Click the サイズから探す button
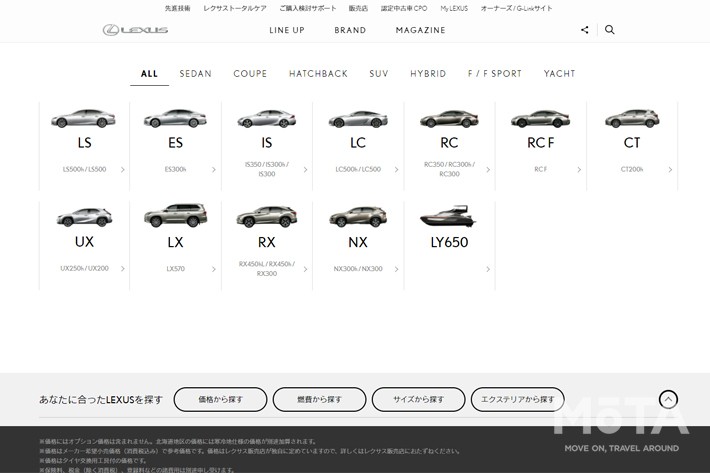 [418, 400]
